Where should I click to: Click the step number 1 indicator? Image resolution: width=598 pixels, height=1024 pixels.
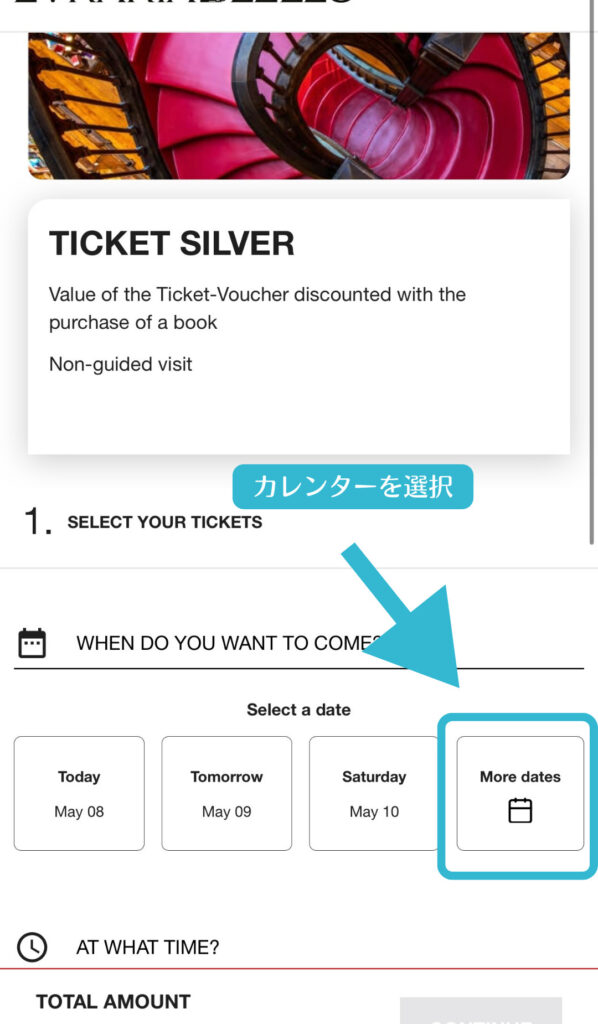pyautogui.click(x=37, y=522)
